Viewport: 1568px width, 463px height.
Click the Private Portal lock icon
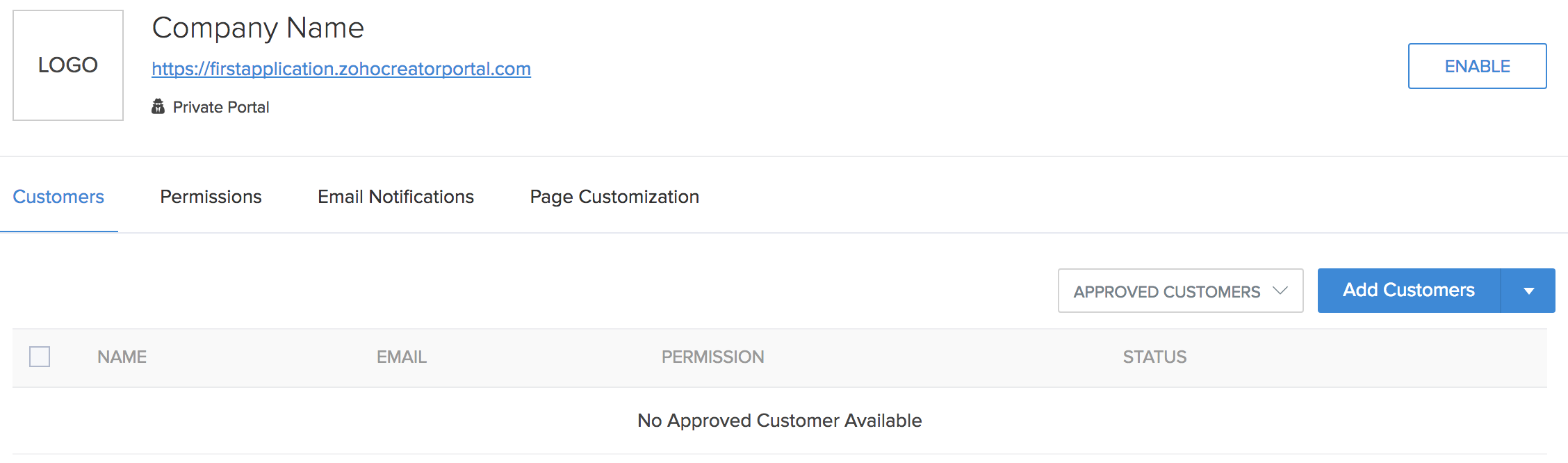158,107
